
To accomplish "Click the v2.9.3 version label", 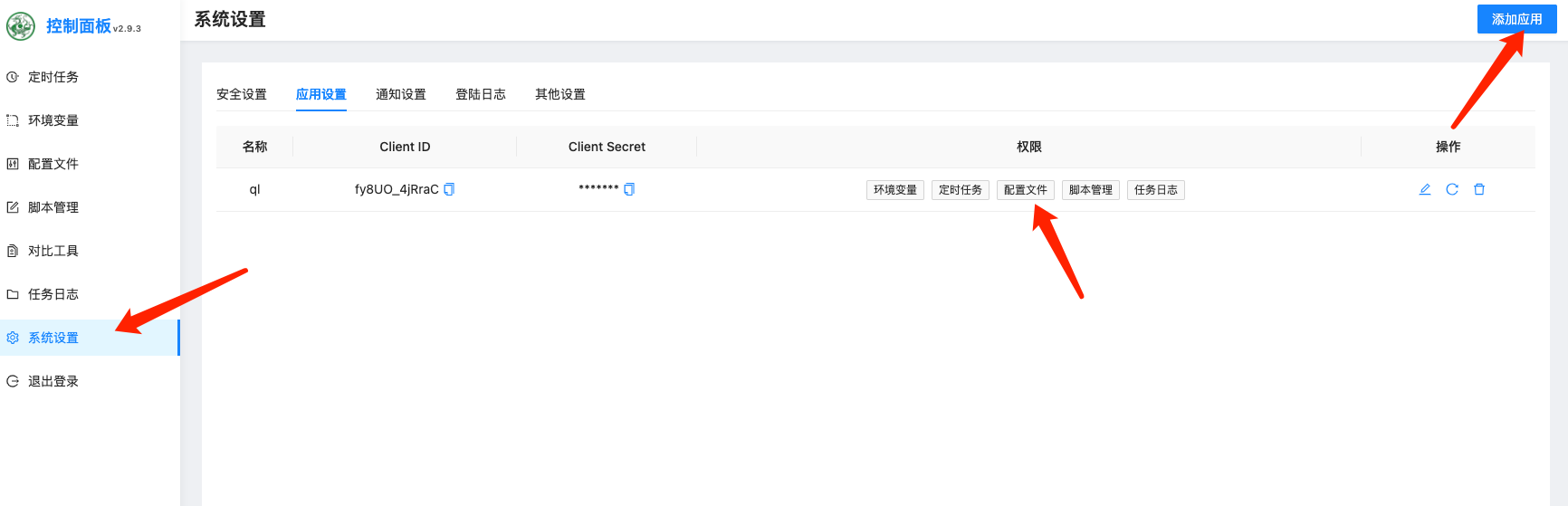I will pyautogui.click(x=127, y=29).
